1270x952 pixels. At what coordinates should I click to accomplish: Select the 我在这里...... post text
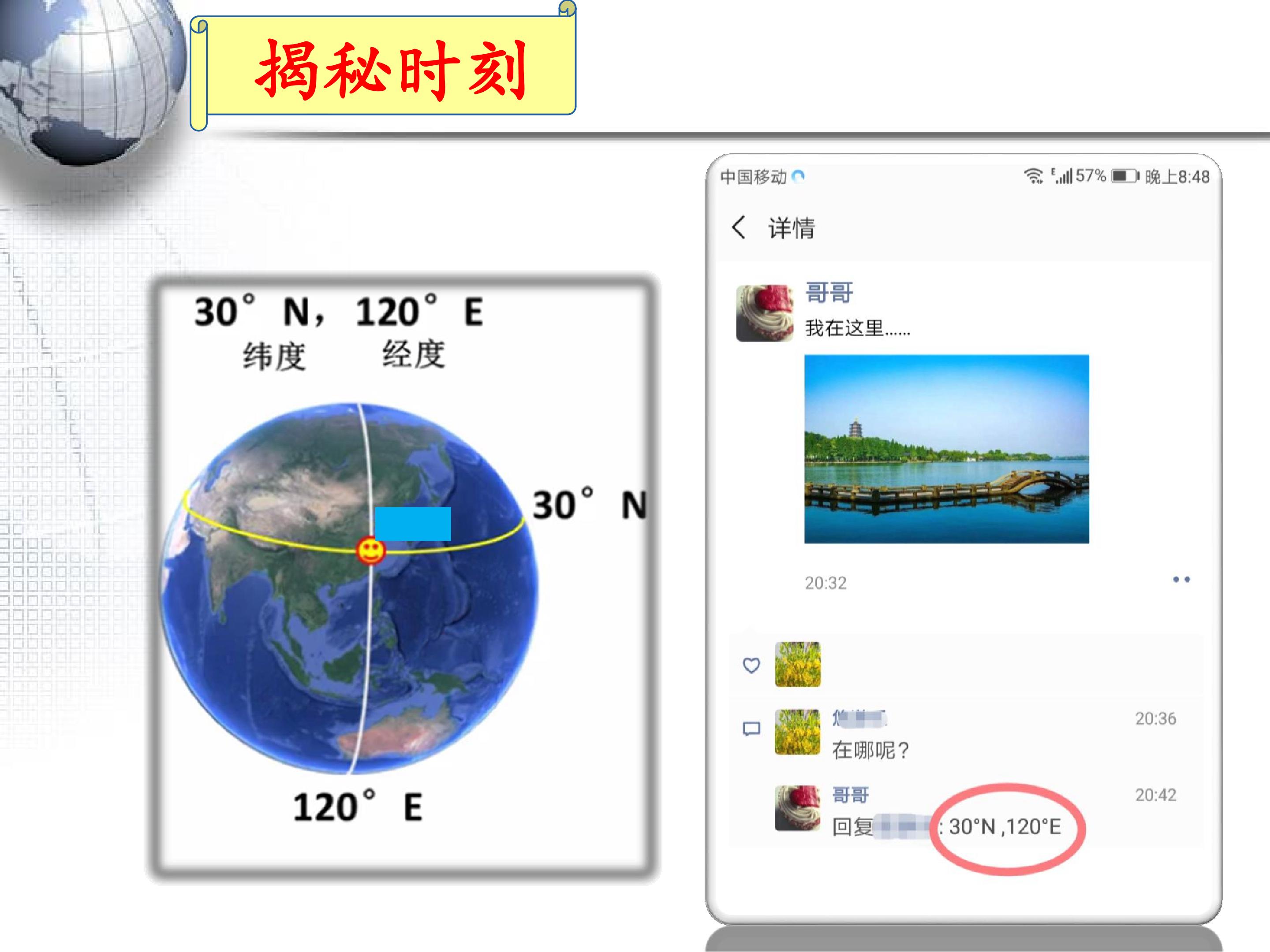[x=857, y=328]
